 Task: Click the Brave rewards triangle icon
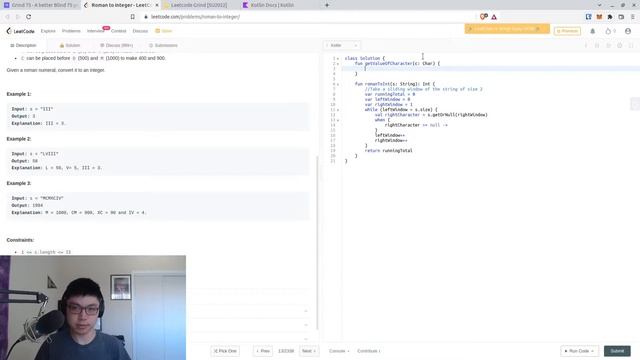(x=494, y=17)
